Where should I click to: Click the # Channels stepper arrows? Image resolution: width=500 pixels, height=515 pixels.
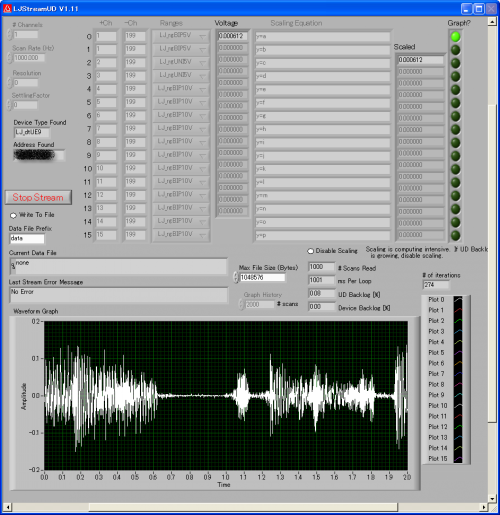9,35
